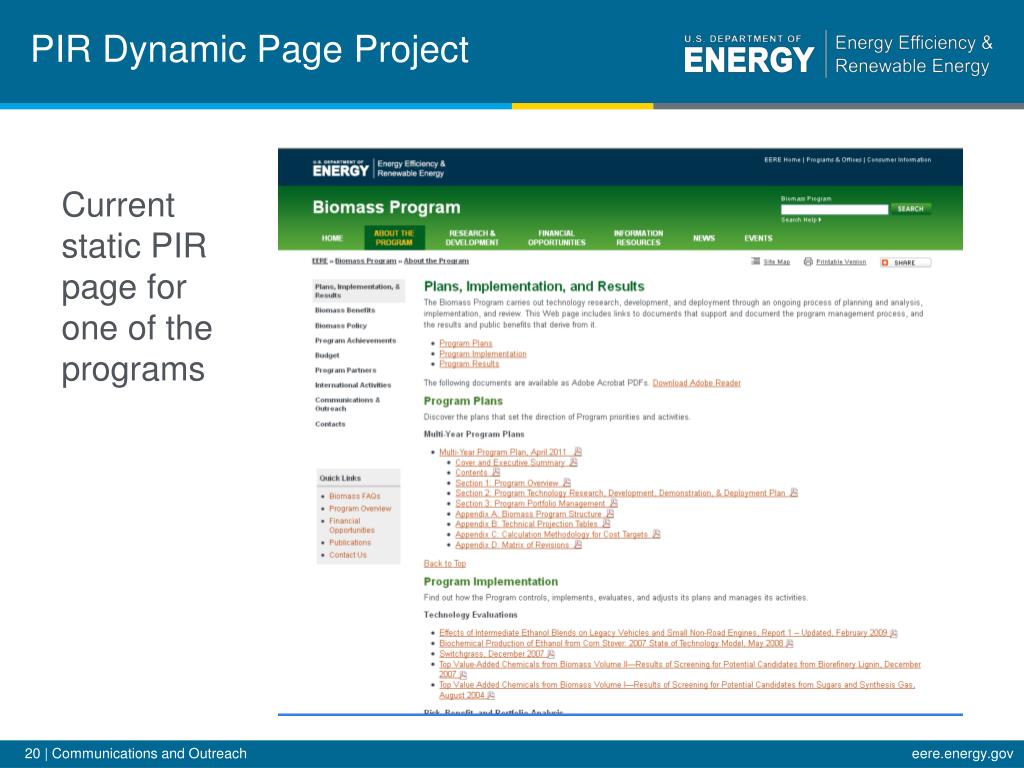Click the PDF icon beside Multi-Year Program Plan, April 2011
Viewport: 1024px width, 768px height.
(578, 452)
